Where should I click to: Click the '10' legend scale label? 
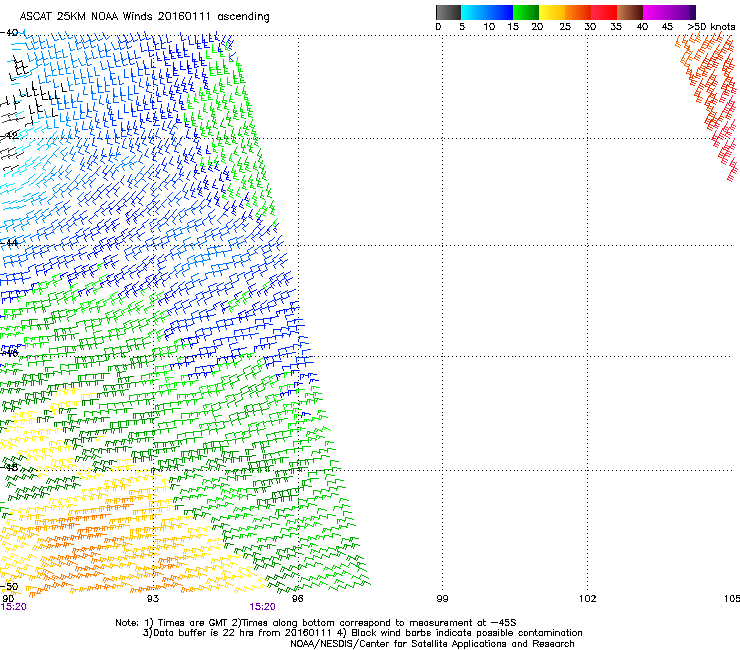click(x=489, y=27)
